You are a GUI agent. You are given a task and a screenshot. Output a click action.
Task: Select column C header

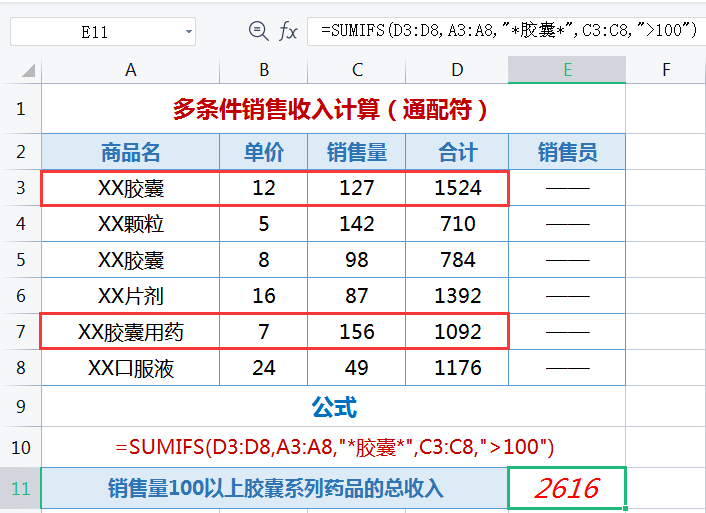point(357,70)
